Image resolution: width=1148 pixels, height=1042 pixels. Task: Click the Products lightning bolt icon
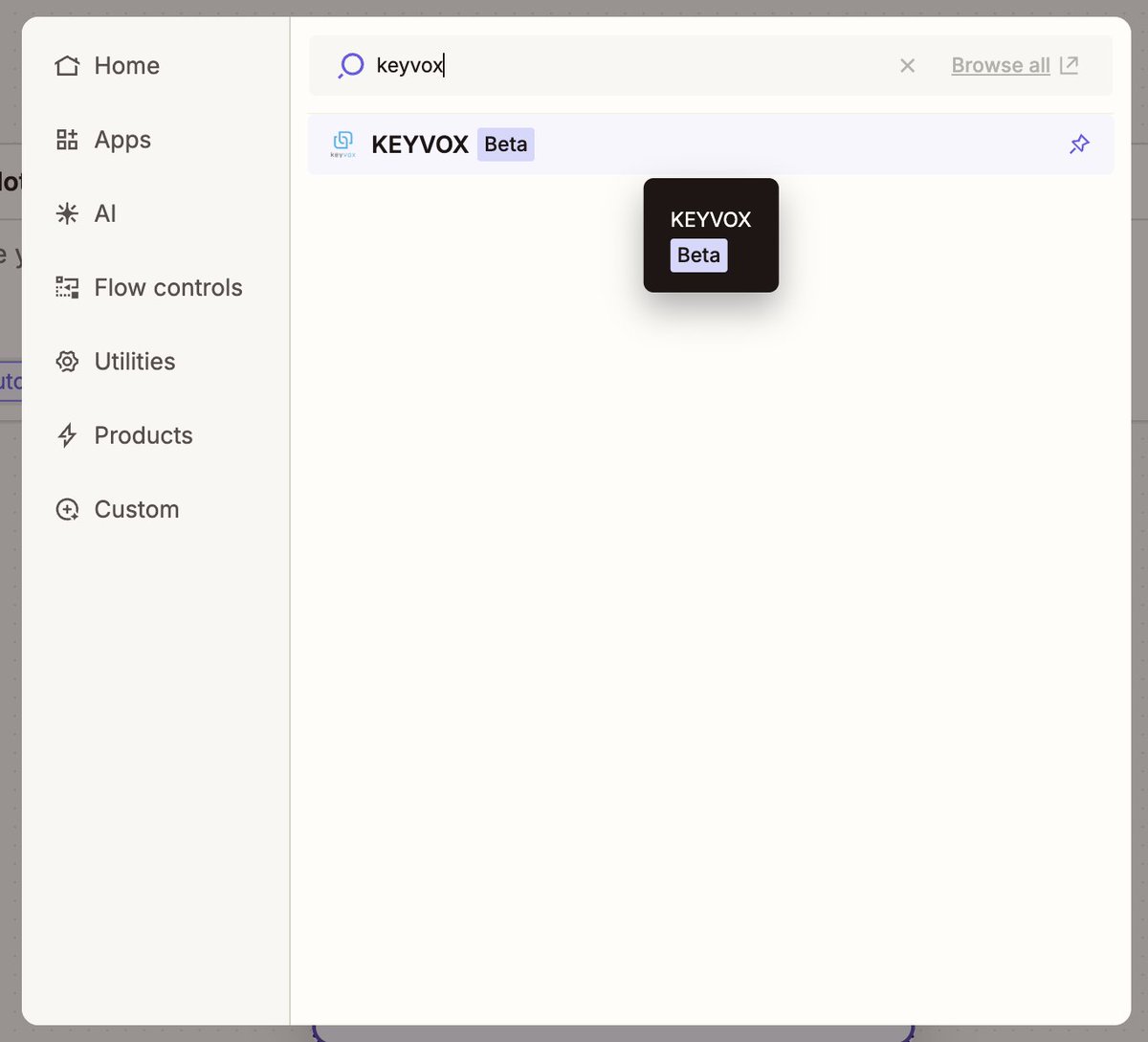coord(67,435)
